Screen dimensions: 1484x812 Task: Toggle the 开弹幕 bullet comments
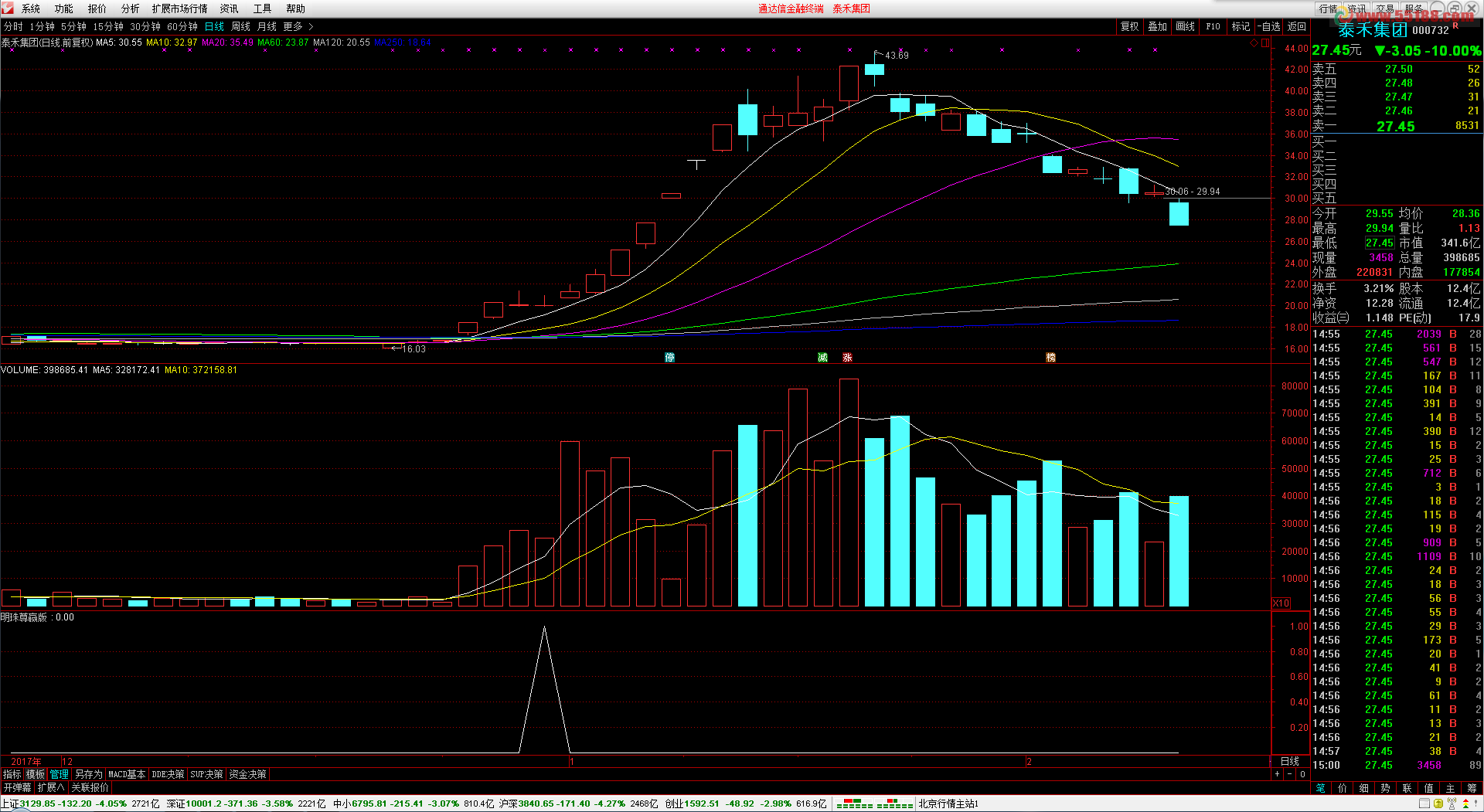point(17,788)
